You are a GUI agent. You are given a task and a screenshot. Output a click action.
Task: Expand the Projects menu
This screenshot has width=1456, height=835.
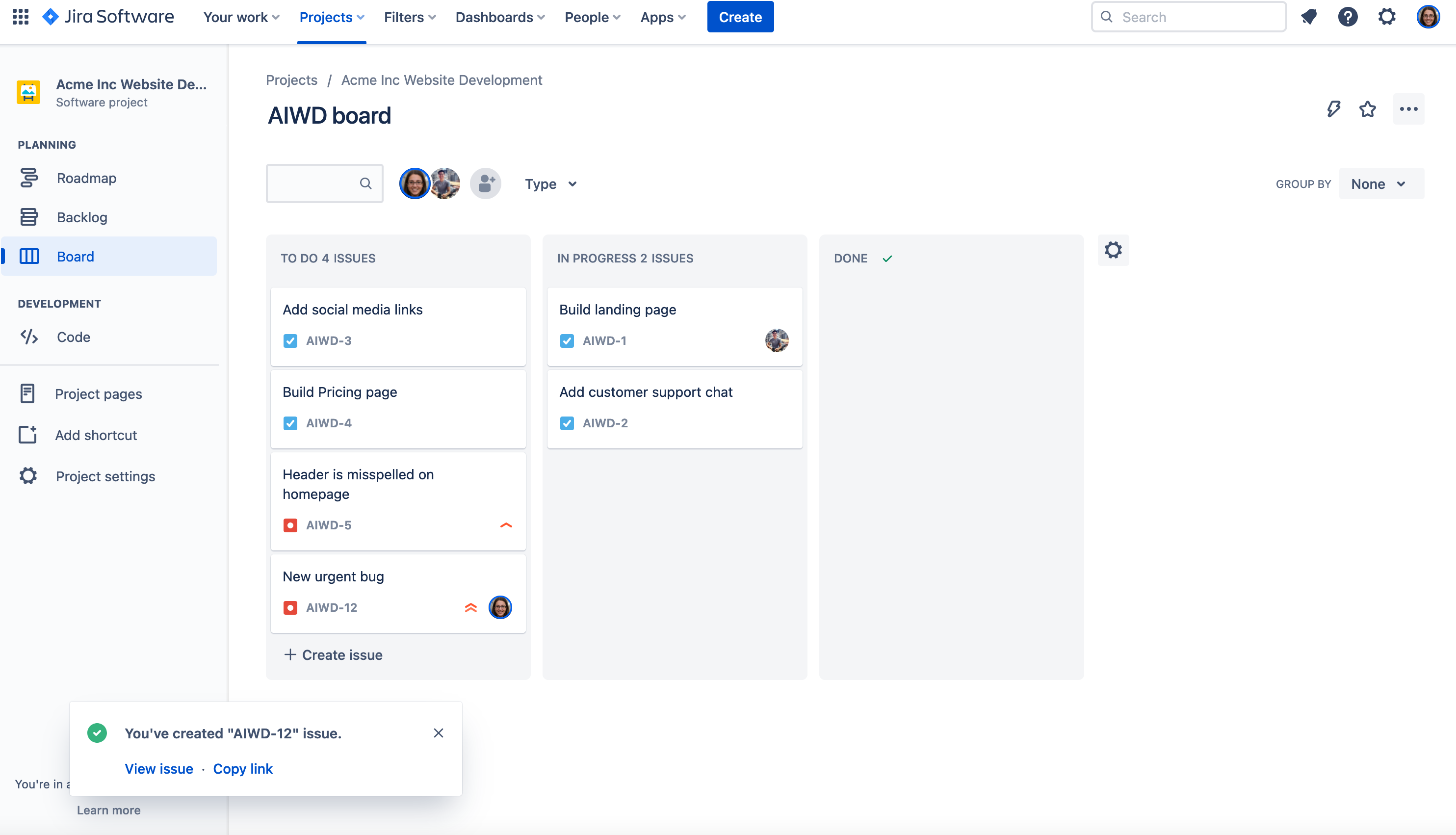coord(332,17)
